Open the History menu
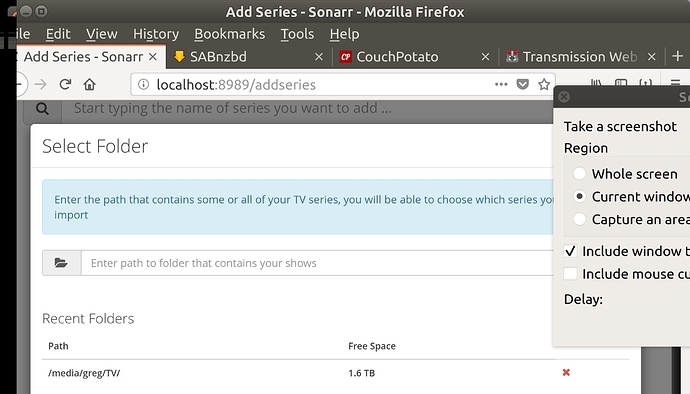The width and height of the screenshot is (690, 394). point(156,34)
